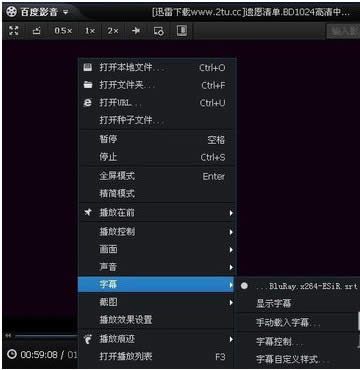Choose 打开本地文件 from context menu

point(157,68)
